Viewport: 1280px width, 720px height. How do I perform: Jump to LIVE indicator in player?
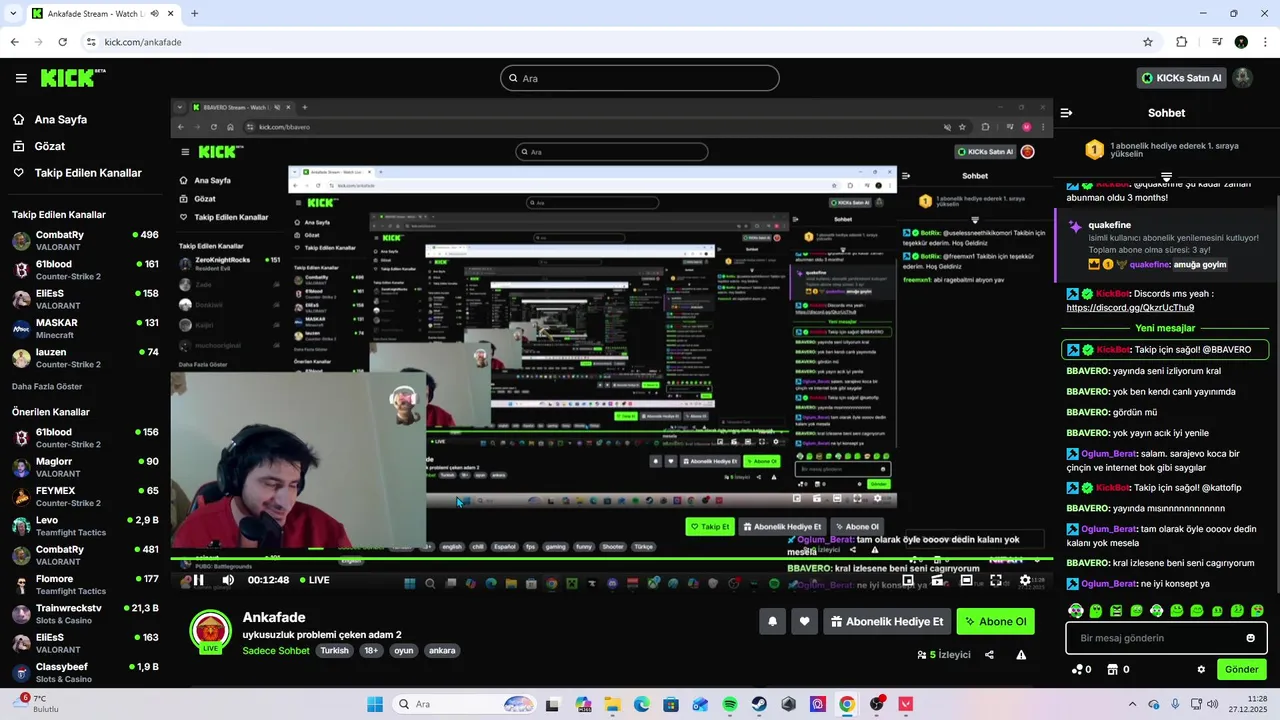click(313, 580)
